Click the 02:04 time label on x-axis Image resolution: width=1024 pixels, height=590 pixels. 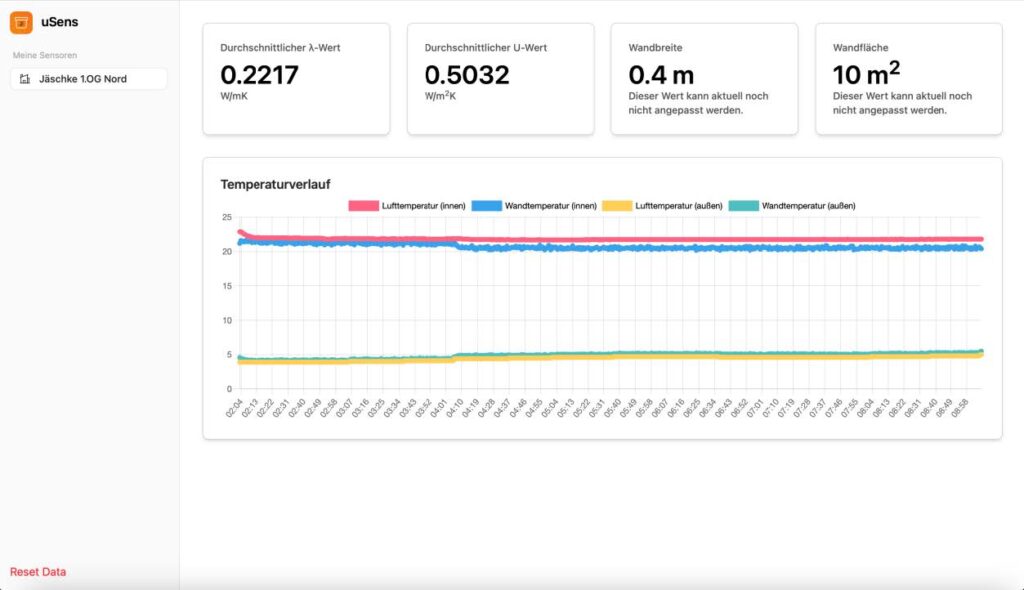[235, 410]
